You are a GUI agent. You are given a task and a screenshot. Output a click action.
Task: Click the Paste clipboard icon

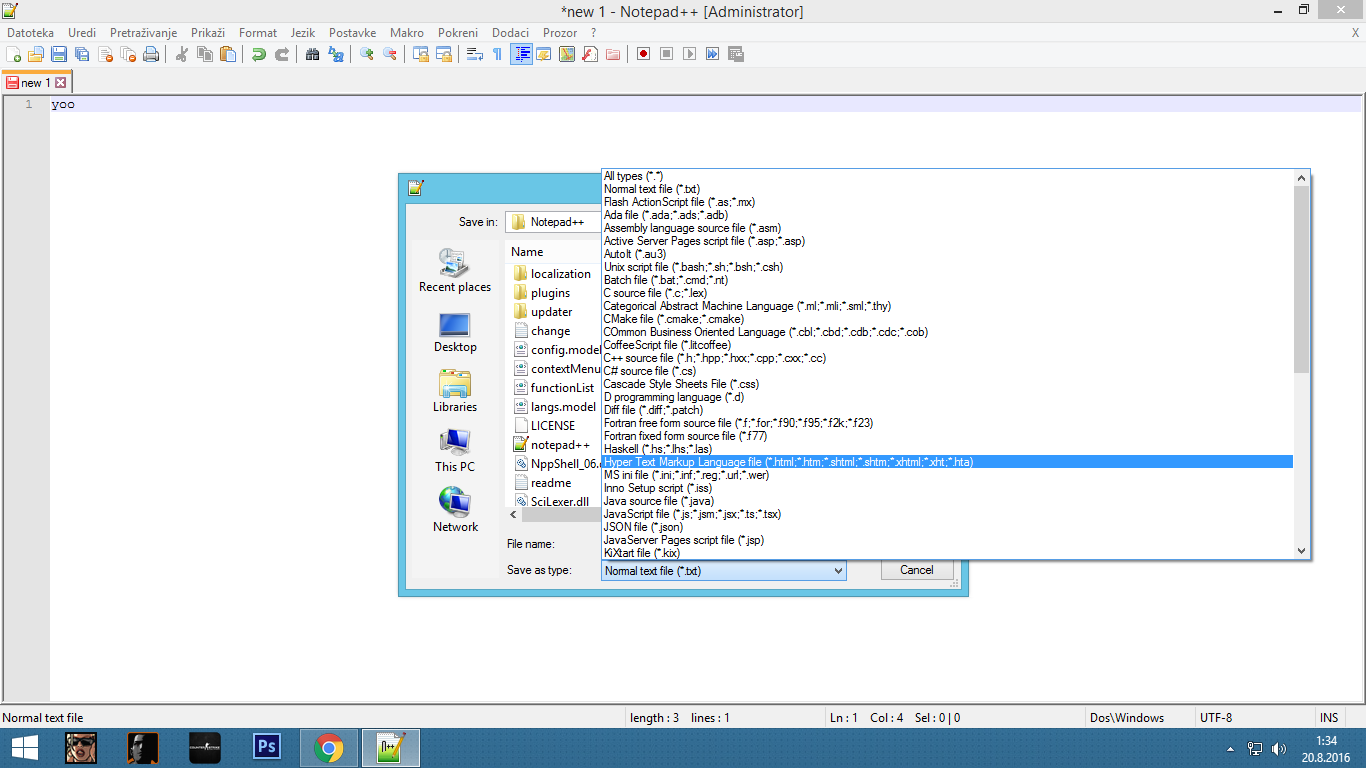coord(228,54)
